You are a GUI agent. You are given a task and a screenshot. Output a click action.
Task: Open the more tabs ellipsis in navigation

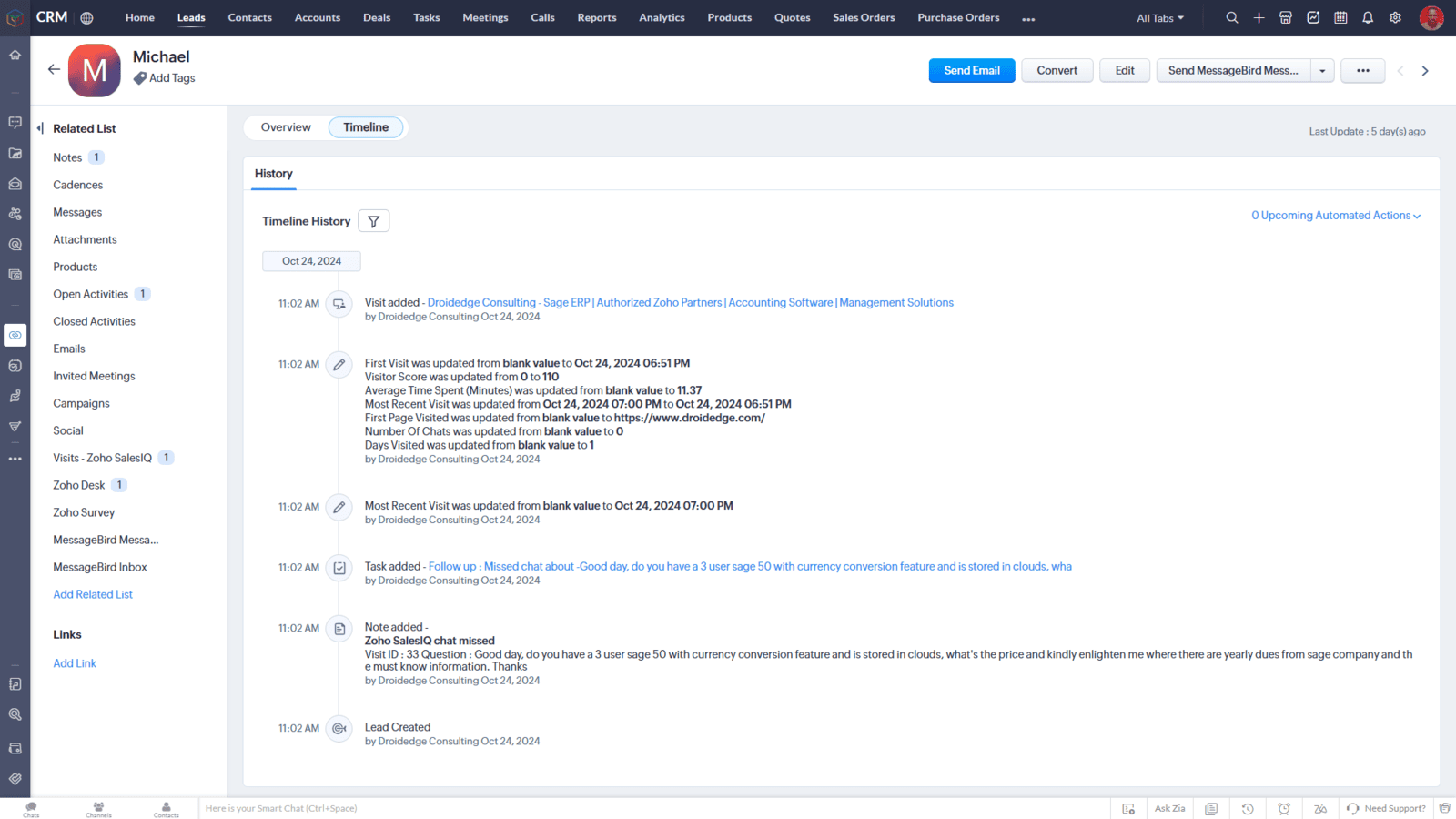tap(1028, 18)
